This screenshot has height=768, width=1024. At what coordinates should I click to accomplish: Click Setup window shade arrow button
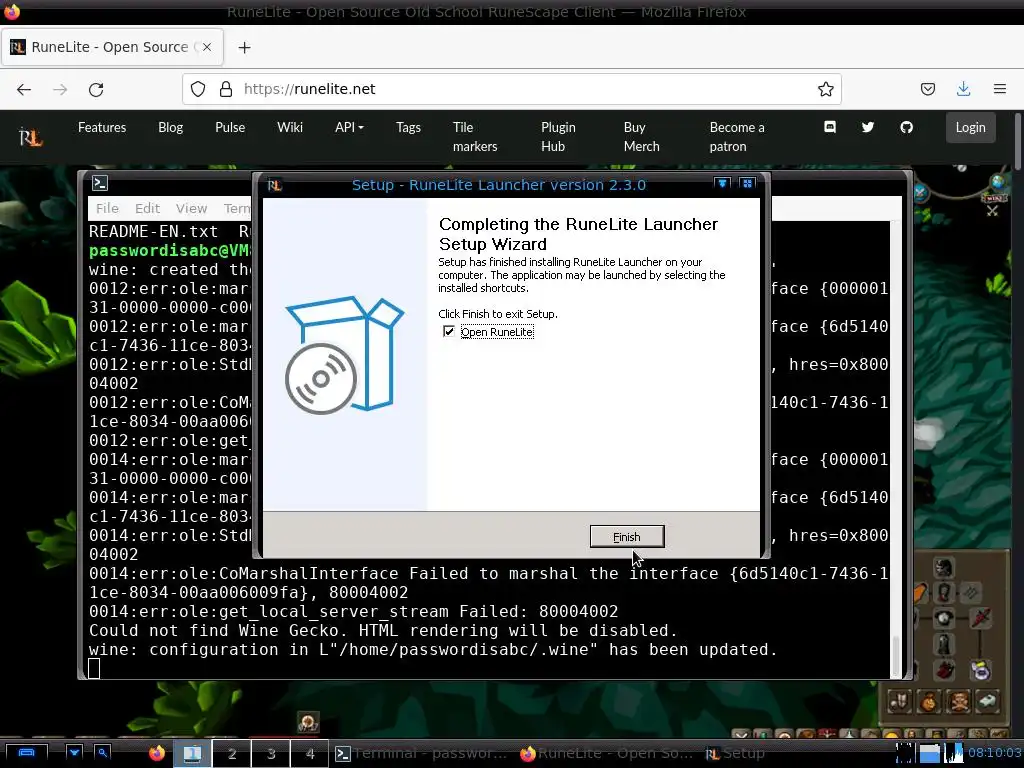pyautogui.click(x=722, y=184)
